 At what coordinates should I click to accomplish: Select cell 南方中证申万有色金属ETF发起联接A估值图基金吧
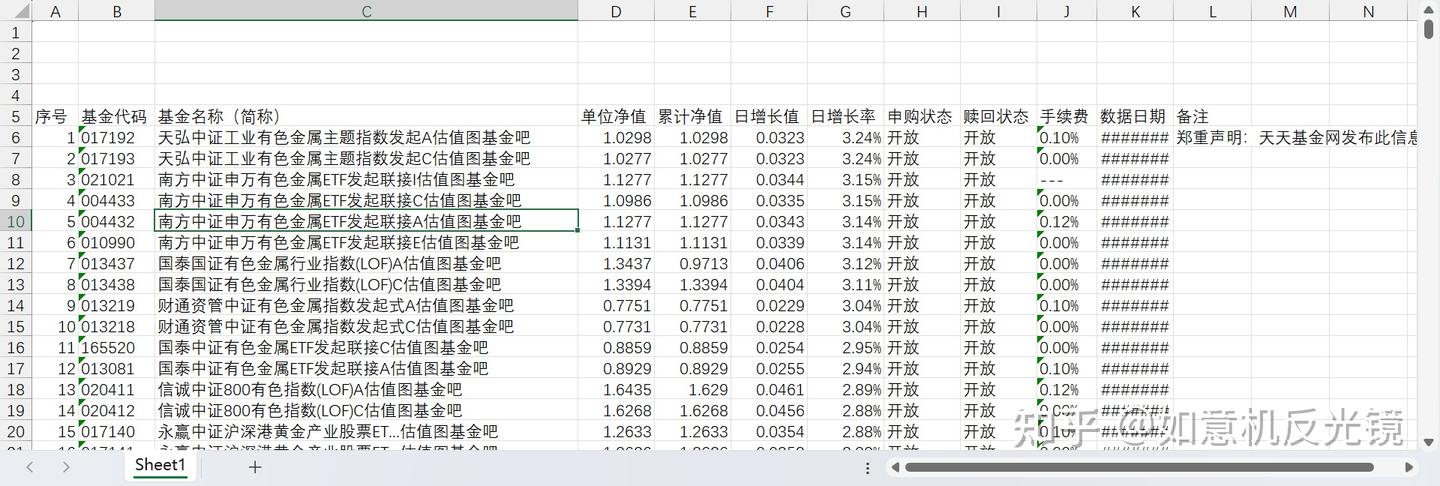tap(366, 221)
